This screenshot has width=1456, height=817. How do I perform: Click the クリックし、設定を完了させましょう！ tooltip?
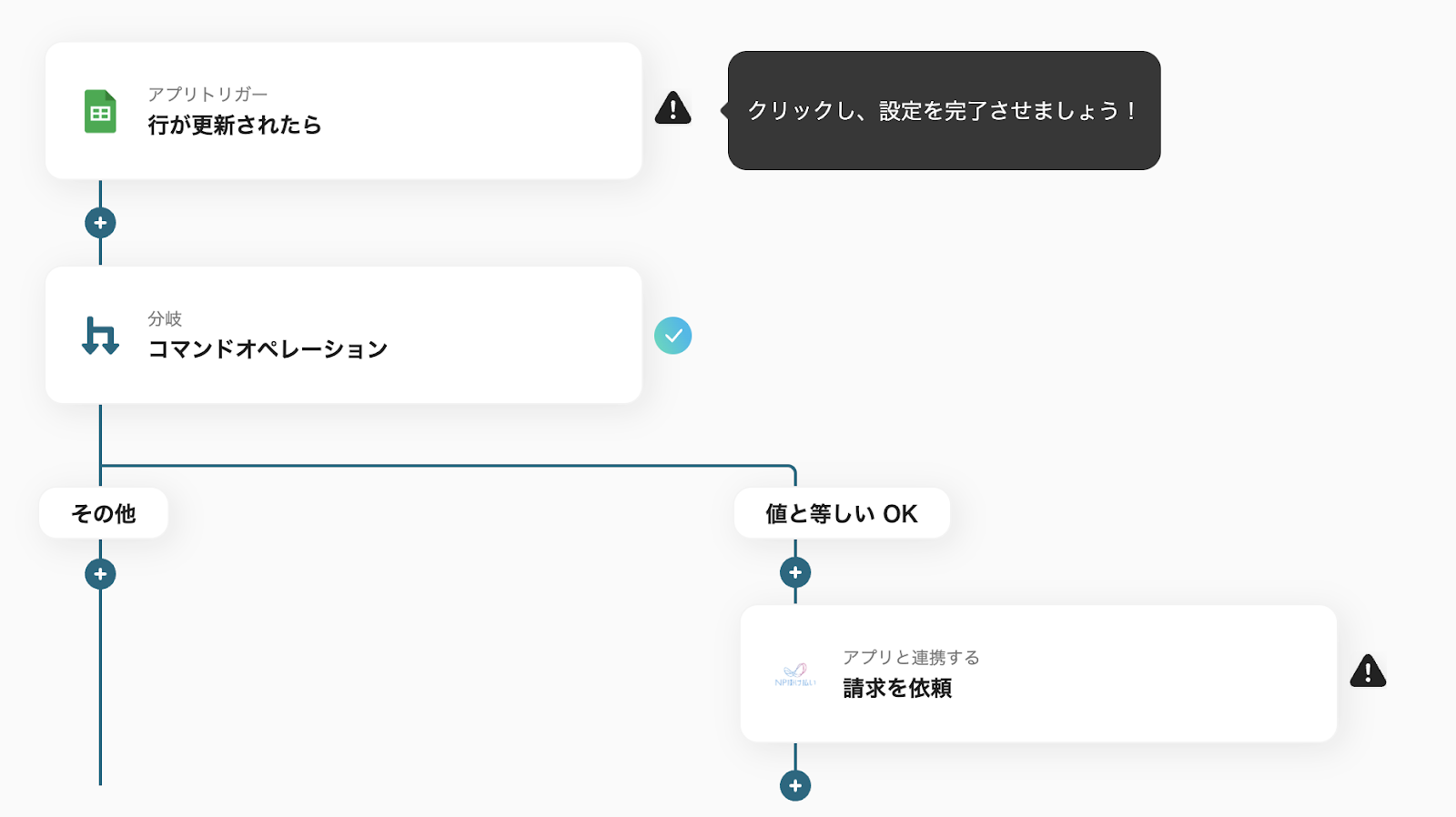pyautogui.click(x=944, y=111)
